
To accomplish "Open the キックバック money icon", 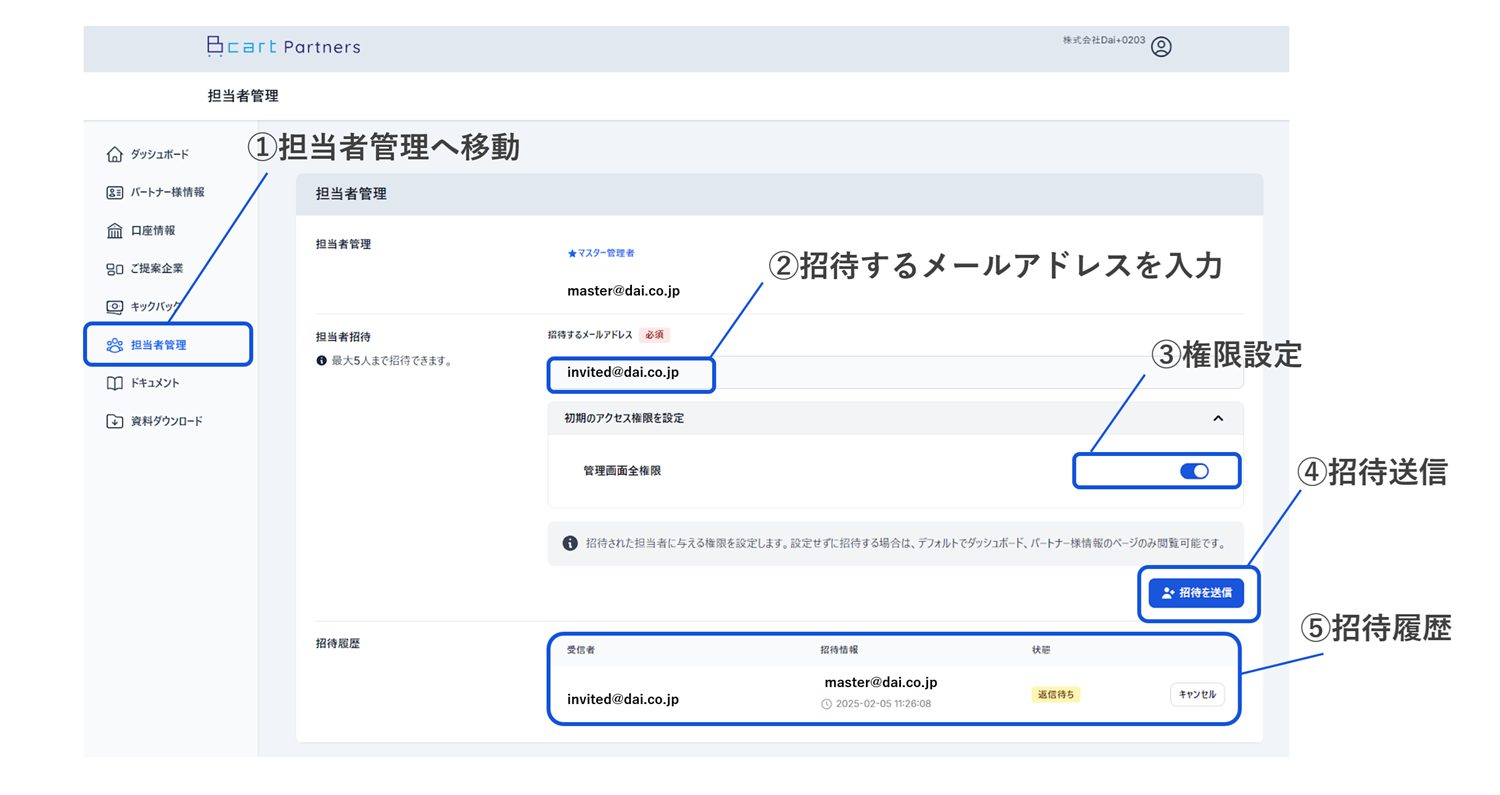I will click(x=114, y=307).
